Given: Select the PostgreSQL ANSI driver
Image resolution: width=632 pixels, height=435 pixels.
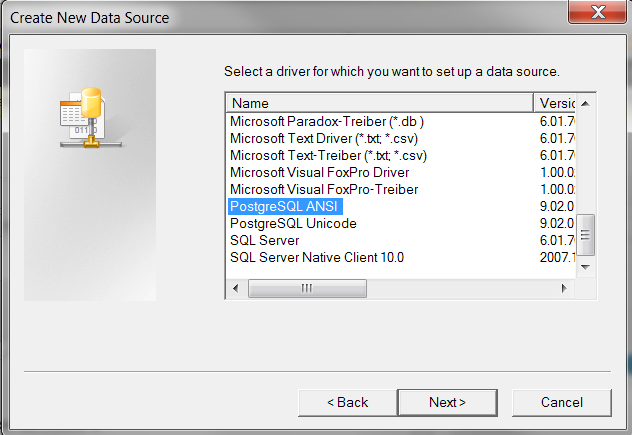Looking at the screenshot, I should pos(285,206).
